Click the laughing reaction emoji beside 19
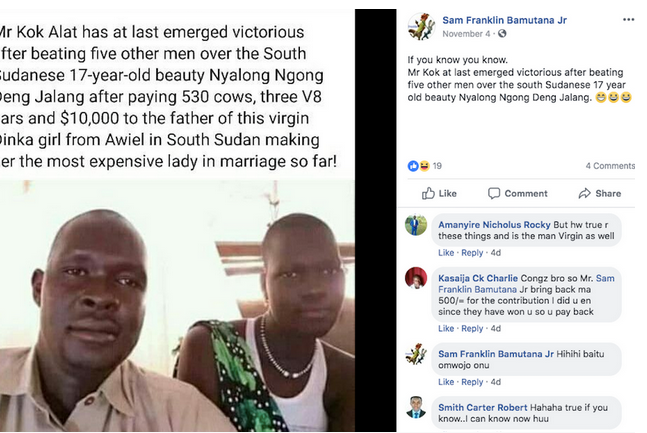Screen dimensions: 647x433 [x=424, y=166]
